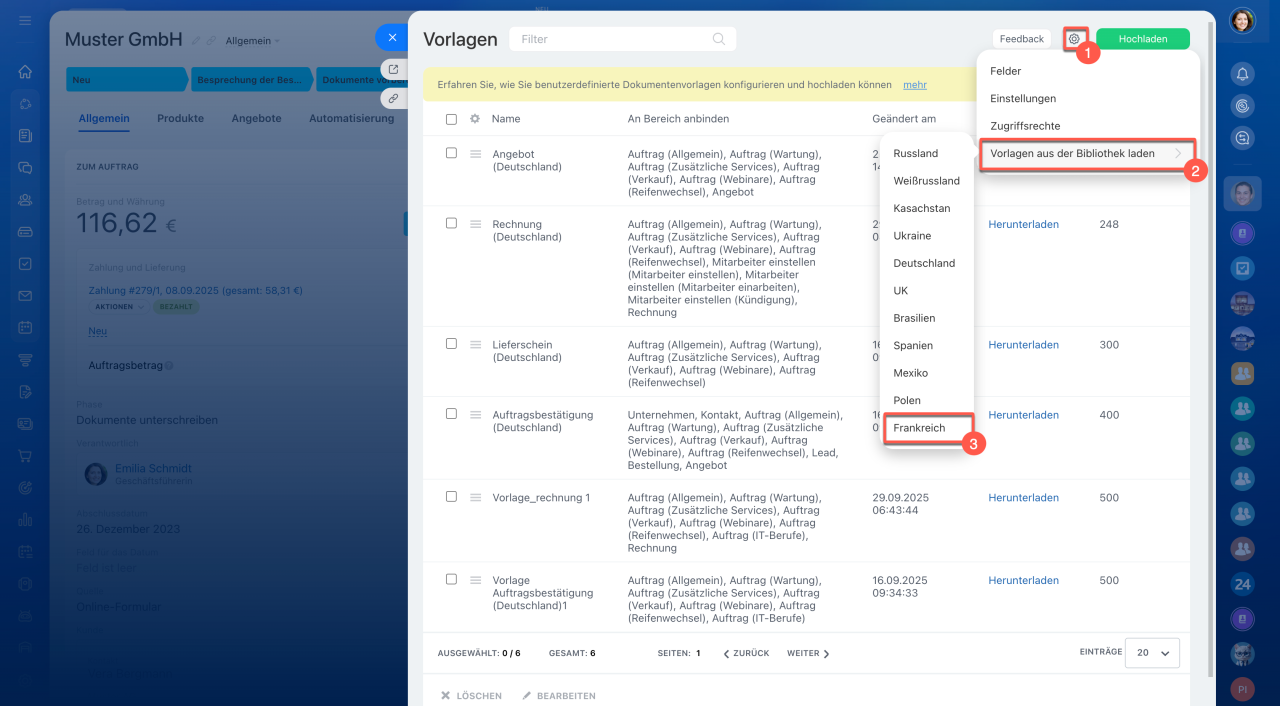Switch to the Produkte tab in deal window

[180, 118]
